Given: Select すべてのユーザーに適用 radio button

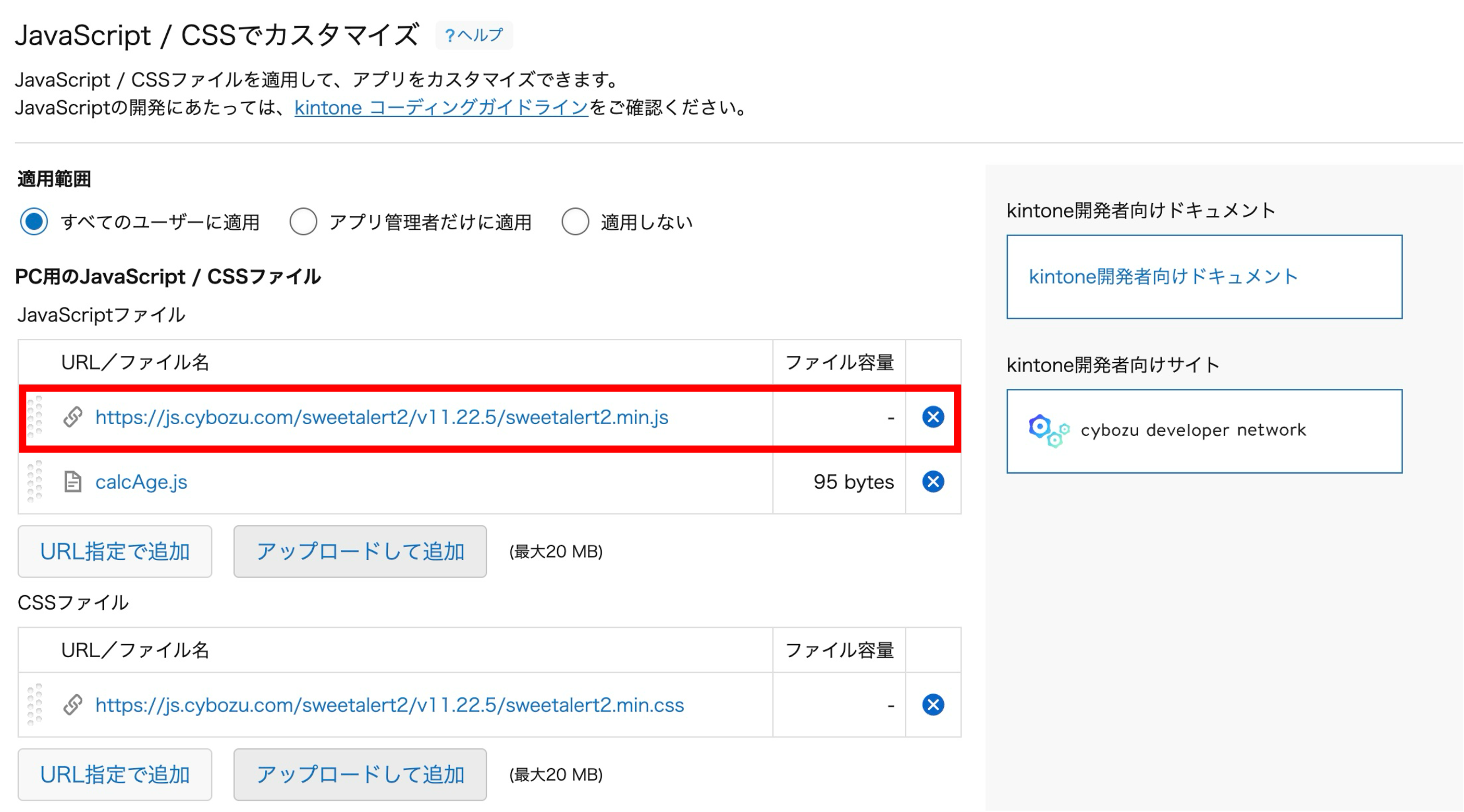Looking at the screenshot, I should tap(34, 222).
